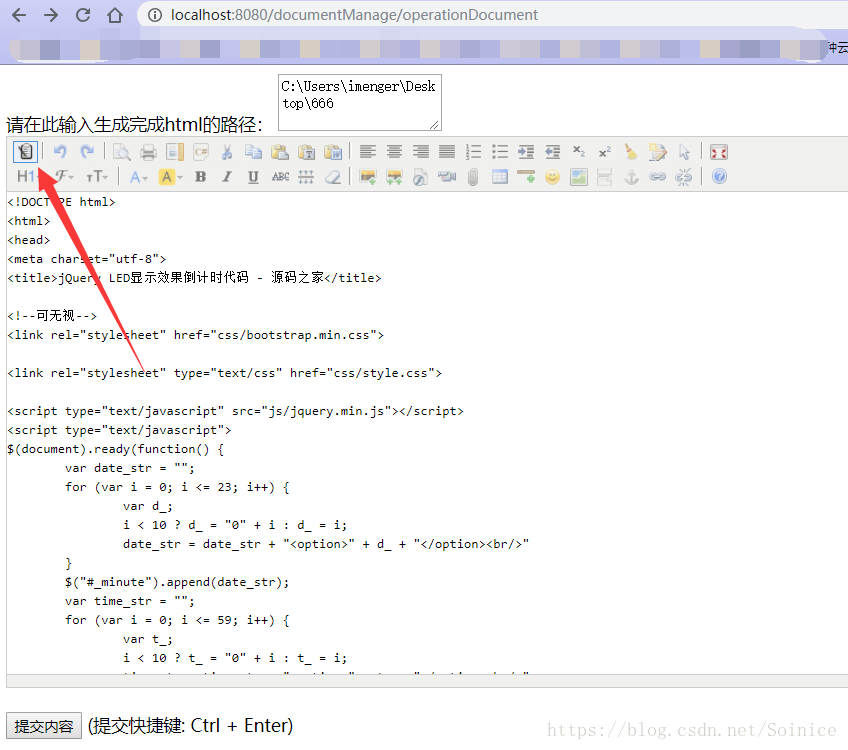
Task: Open the editor help about icon
Action: [719, 177]
